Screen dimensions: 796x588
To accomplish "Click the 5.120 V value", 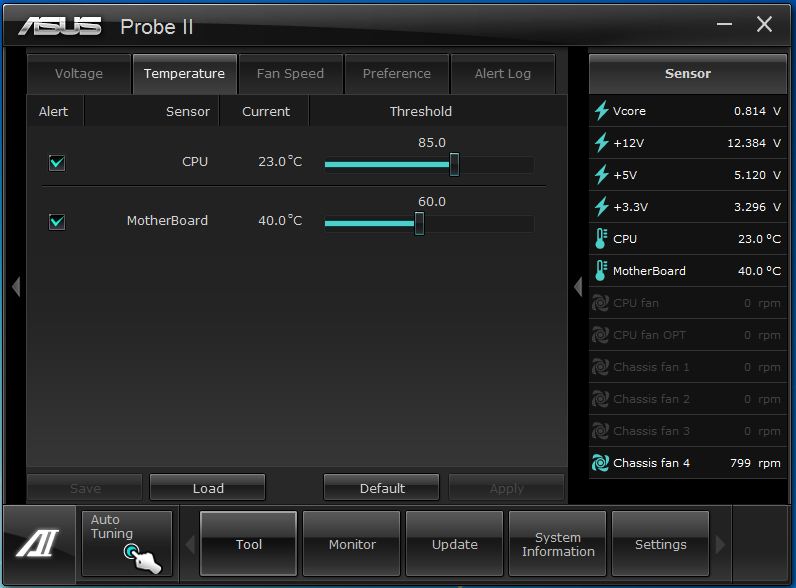I will pos(757,175).
